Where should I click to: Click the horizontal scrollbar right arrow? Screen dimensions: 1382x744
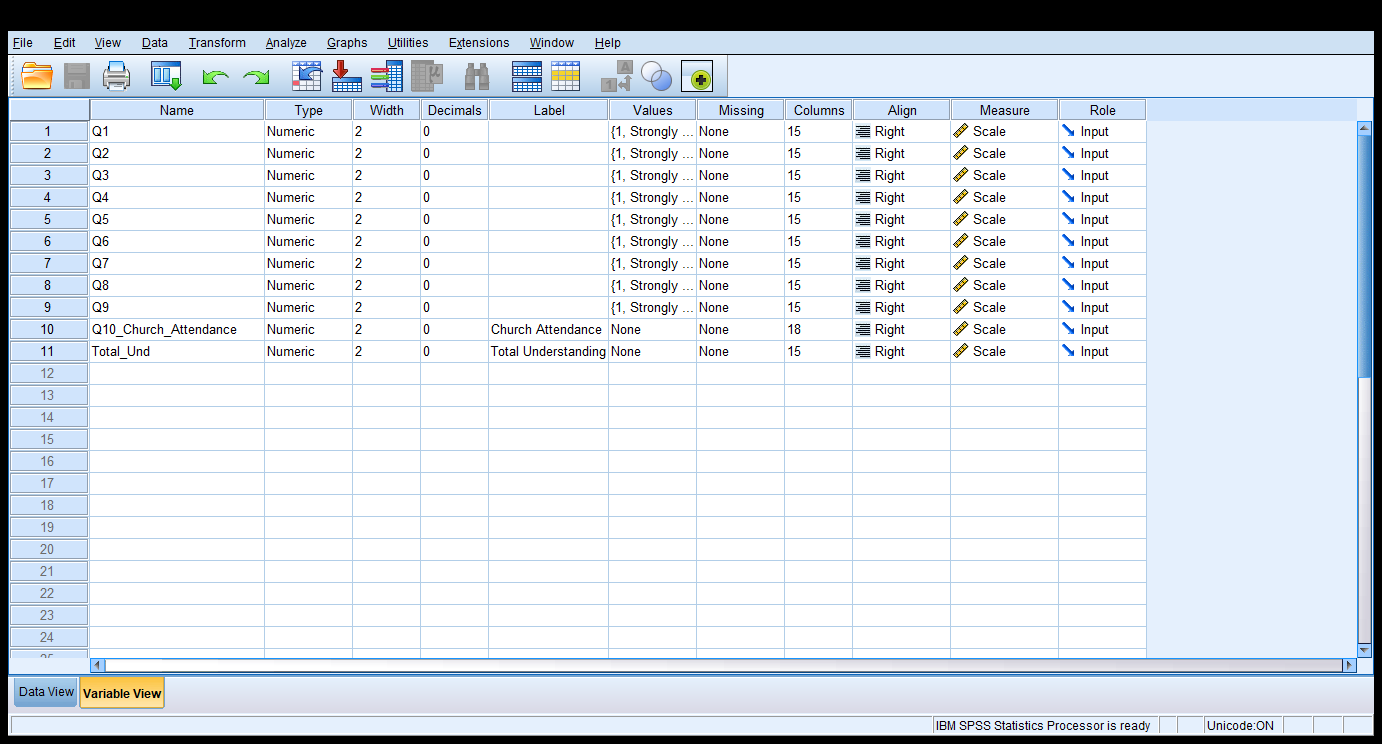pos(1349,665)
